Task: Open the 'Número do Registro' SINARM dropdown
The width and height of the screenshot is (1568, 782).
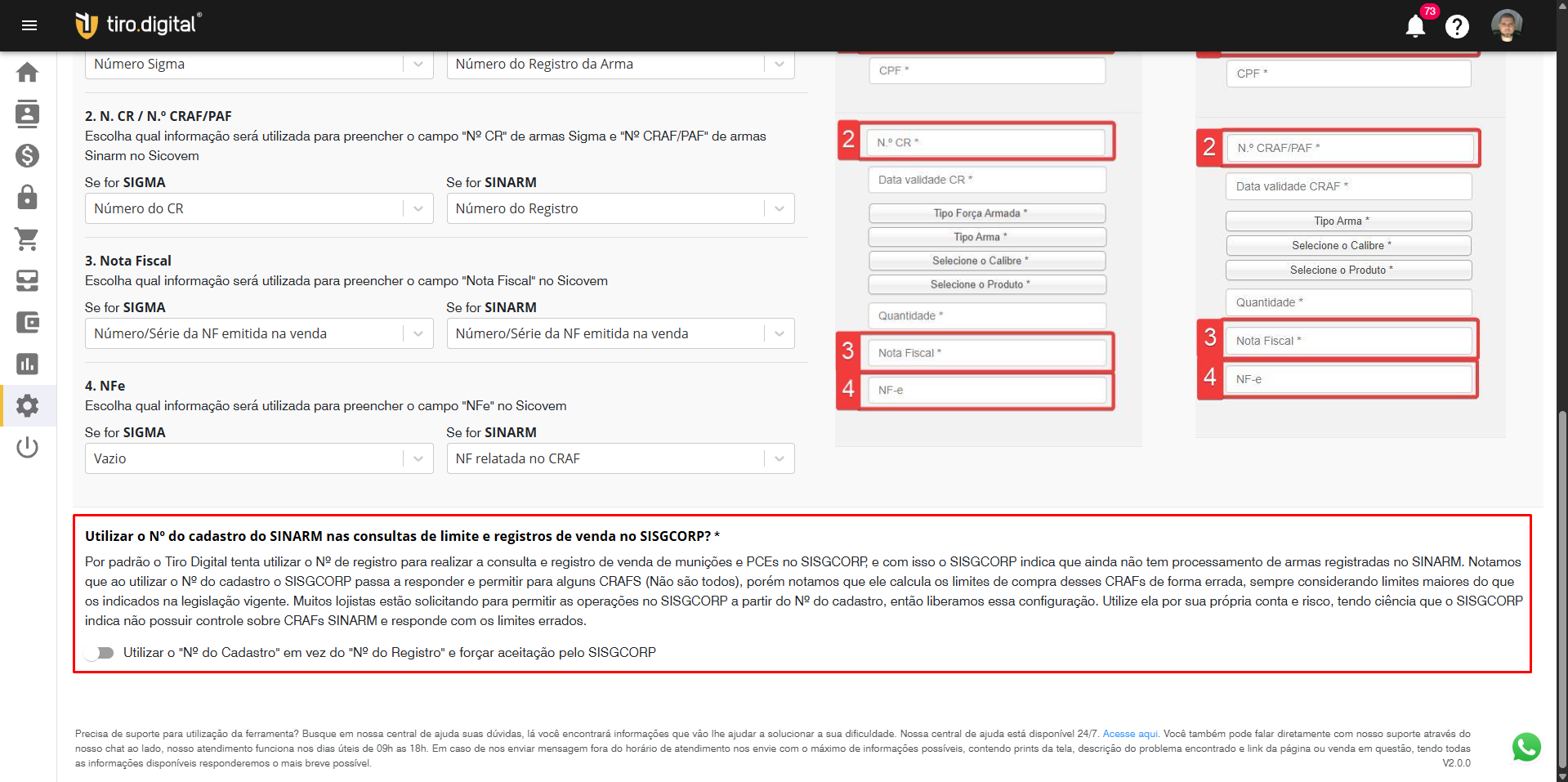Action: pos(619,208)
